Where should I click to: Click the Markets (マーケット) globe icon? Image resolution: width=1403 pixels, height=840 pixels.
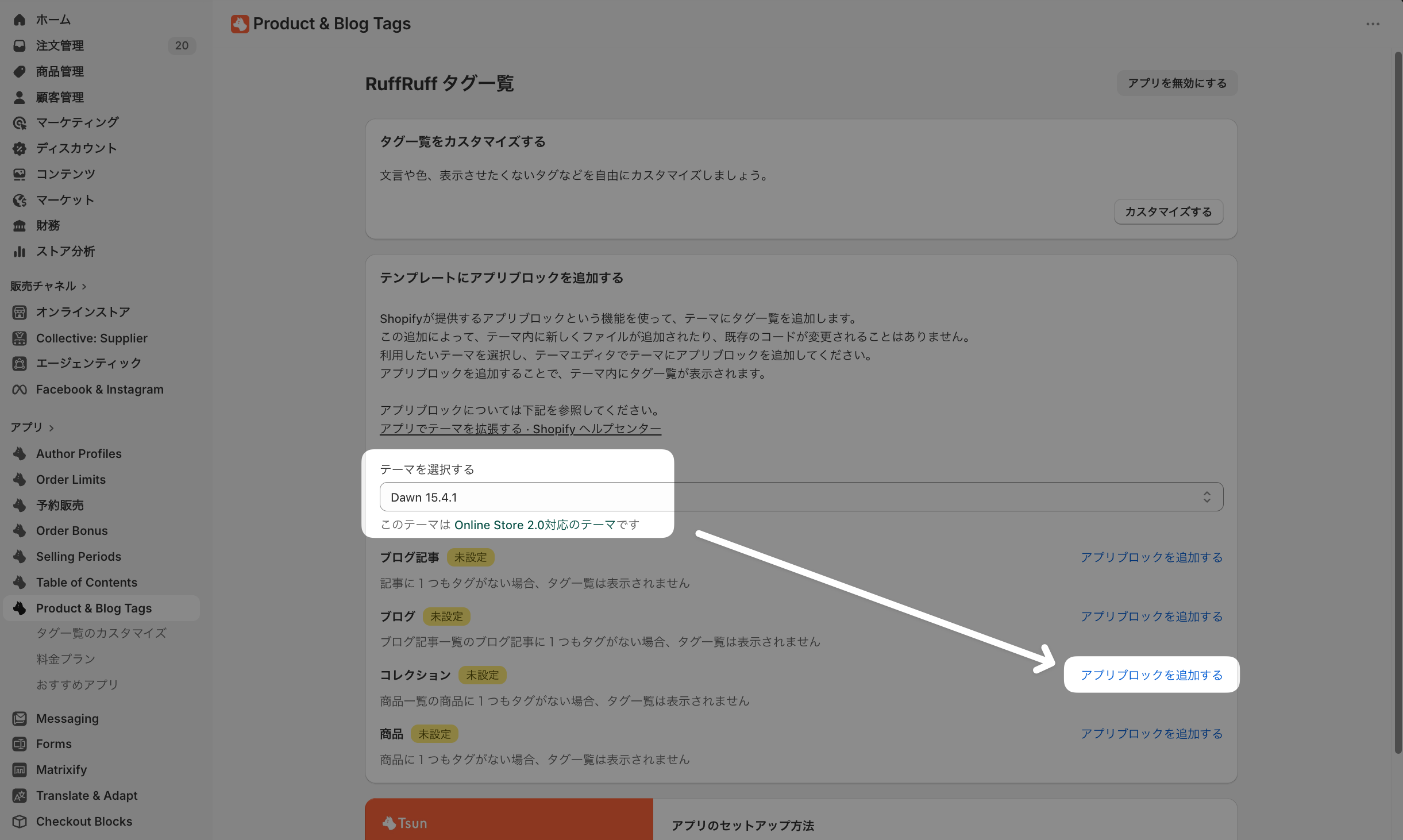point(20,200)
